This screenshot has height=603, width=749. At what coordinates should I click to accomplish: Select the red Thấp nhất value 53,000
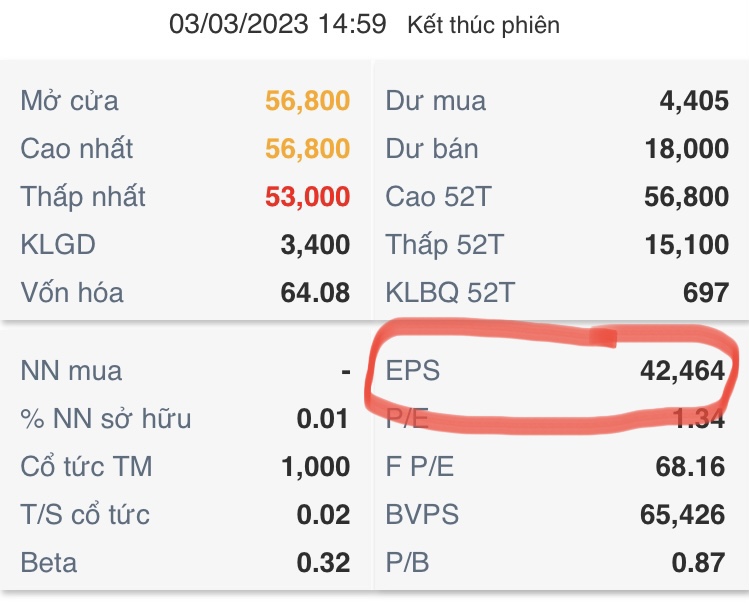[307, 197]
